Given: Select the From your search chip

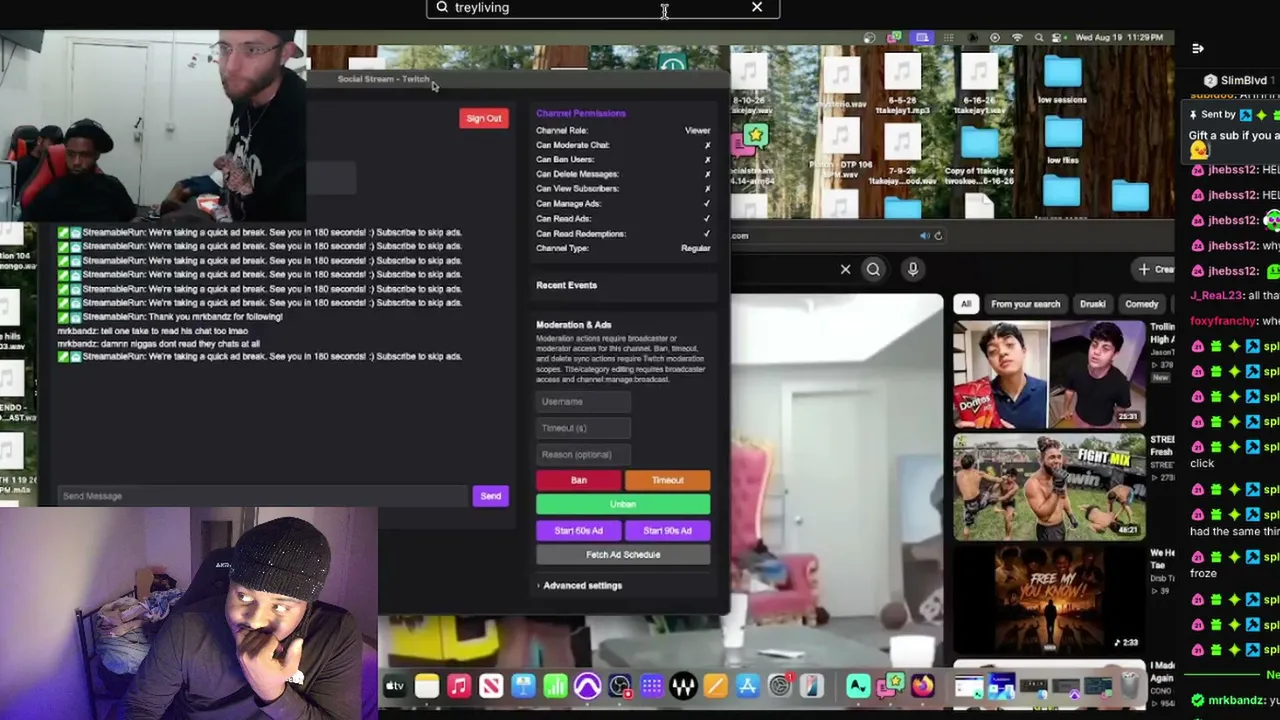Looking at the screenshot, I should click(1025, 304).
